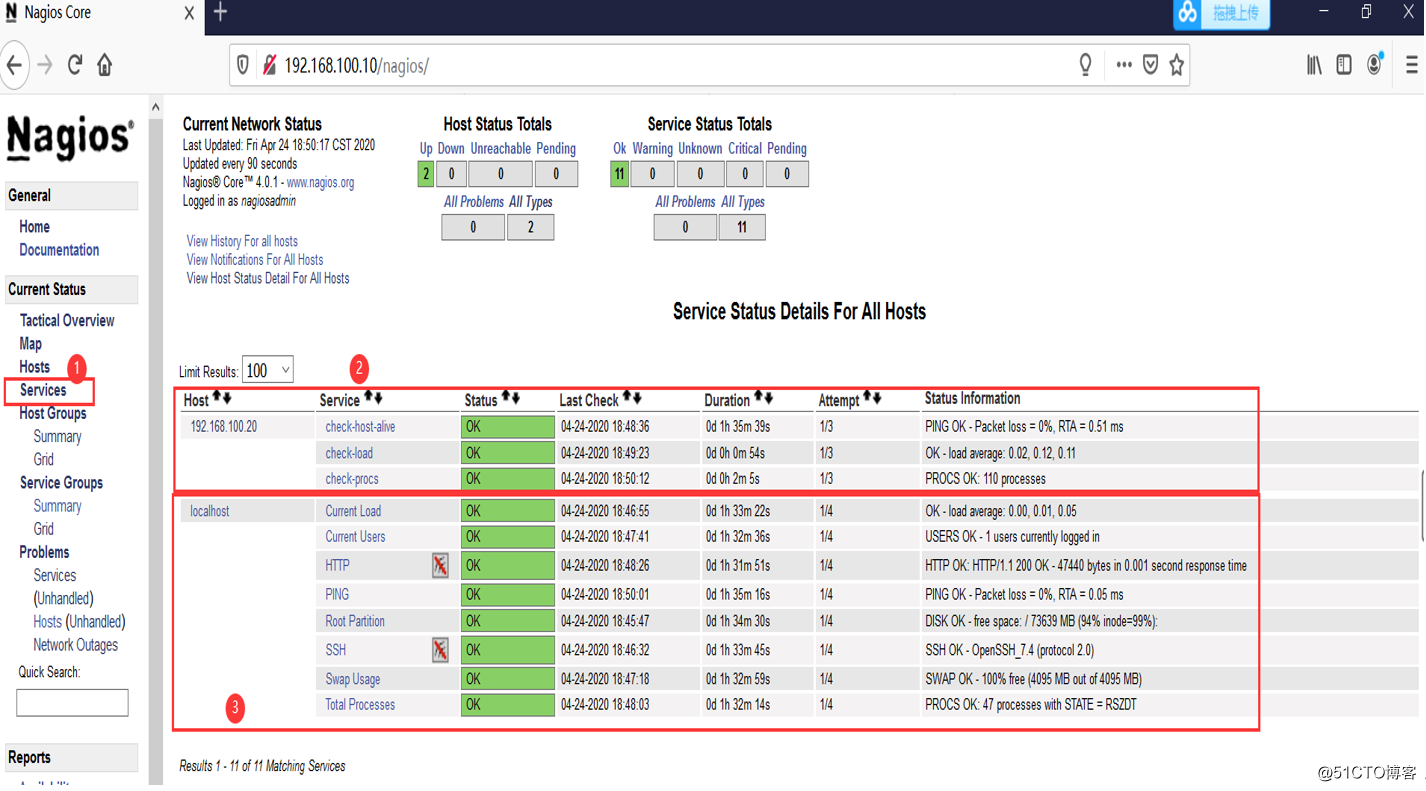
Task: Open Documentation in the sidebar
Action: [x=59, y=250]
